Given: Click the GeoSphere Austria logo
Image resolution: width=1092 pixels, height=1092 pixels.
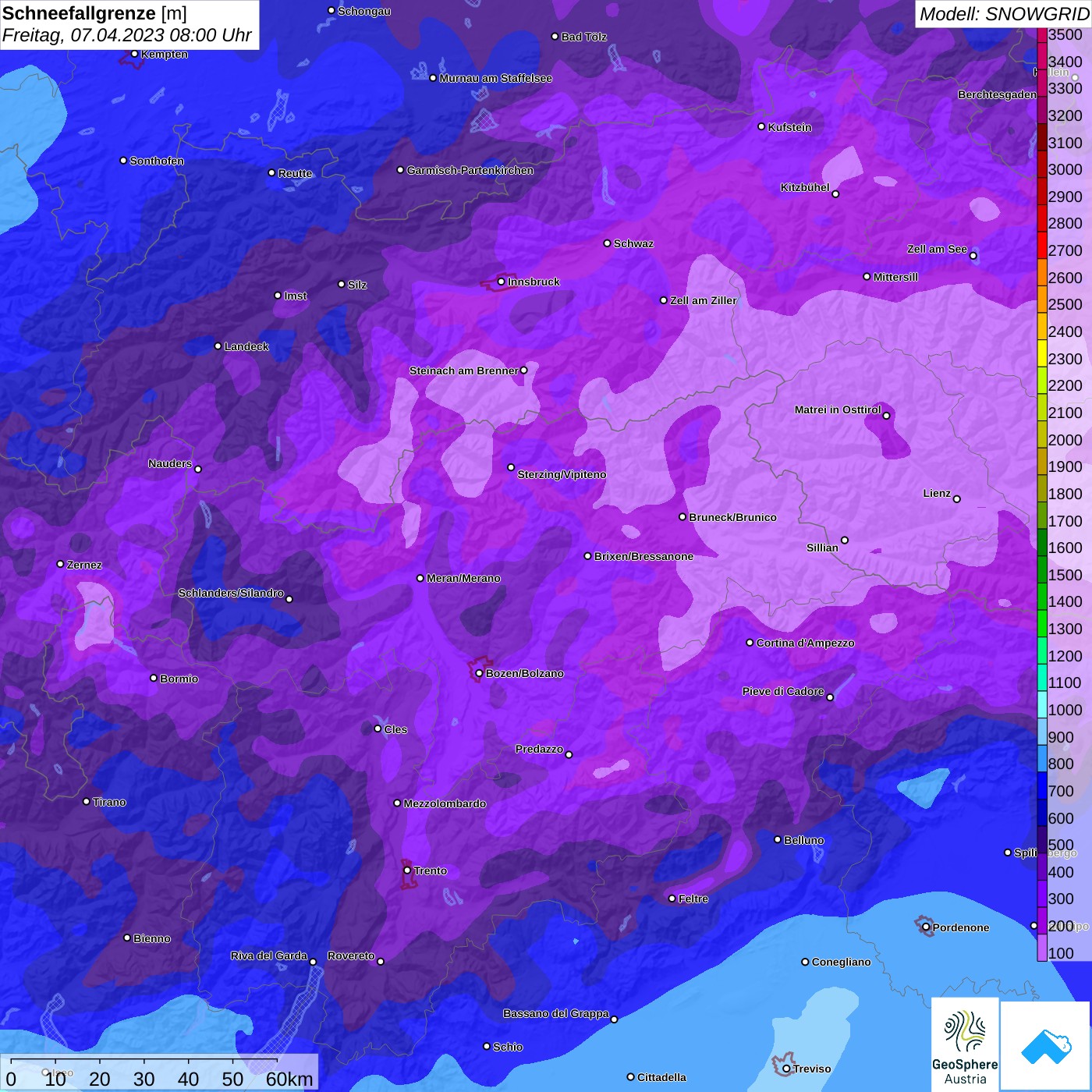Looking at the screenshot, I should pyautogui.click(x=965, y=1044).
